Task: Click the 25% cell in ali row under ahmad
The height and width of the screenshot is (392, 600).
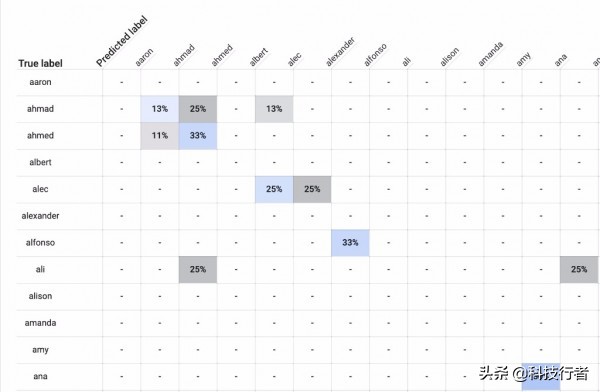Action: pos(198,270)
